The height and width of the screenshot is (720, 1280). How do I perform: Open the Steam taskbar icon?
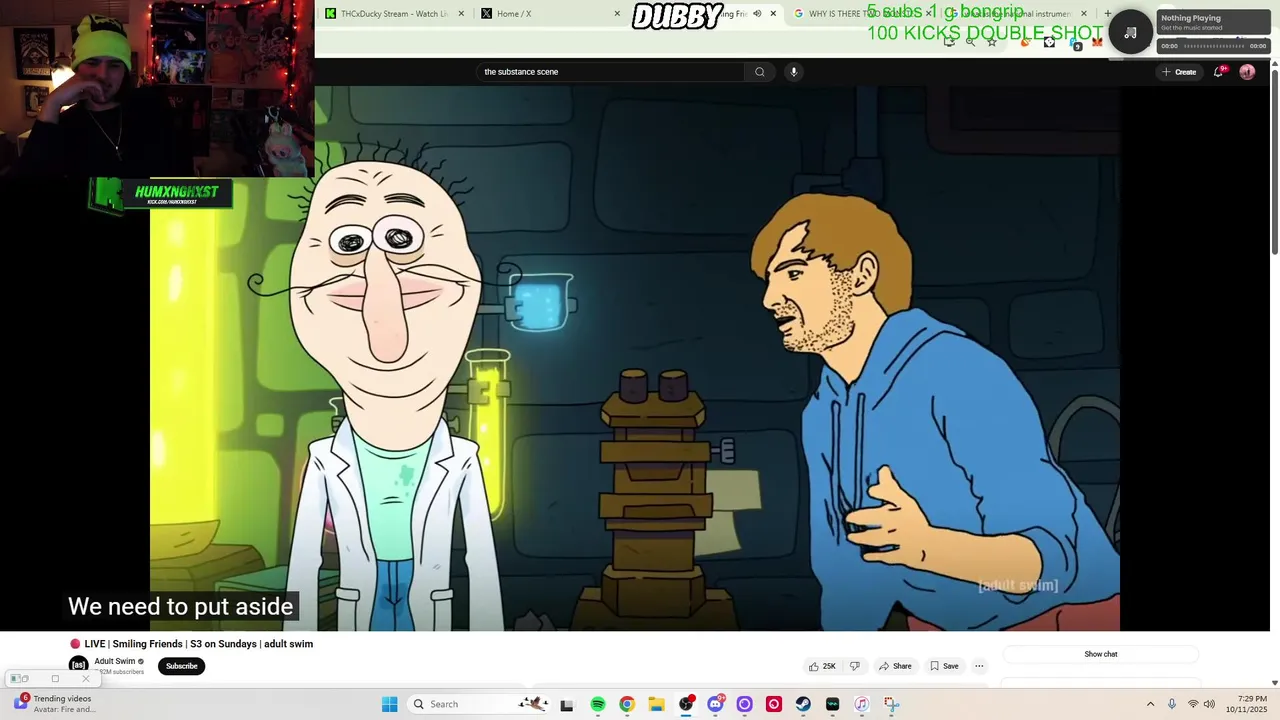(x=803, y=704)
